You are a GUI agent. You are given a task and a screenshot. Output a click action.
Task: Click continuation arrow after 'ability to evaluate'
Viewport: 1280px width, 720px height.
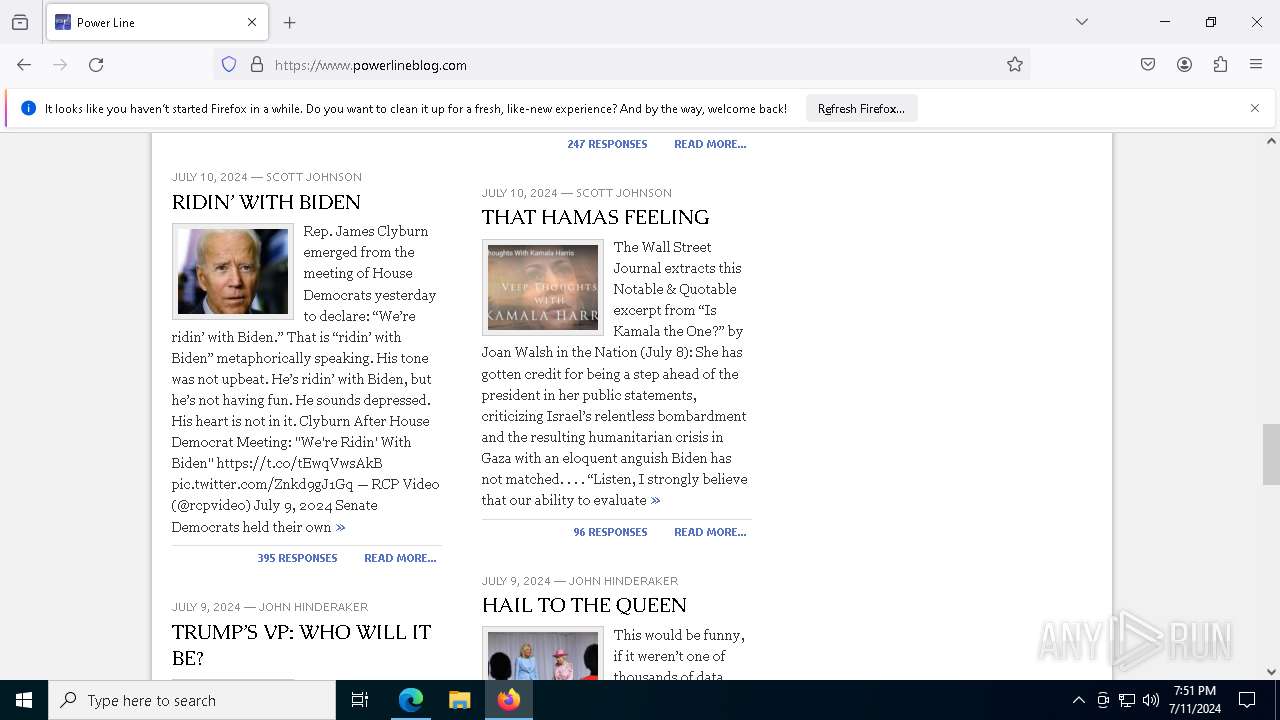click(x=656, y=500)
